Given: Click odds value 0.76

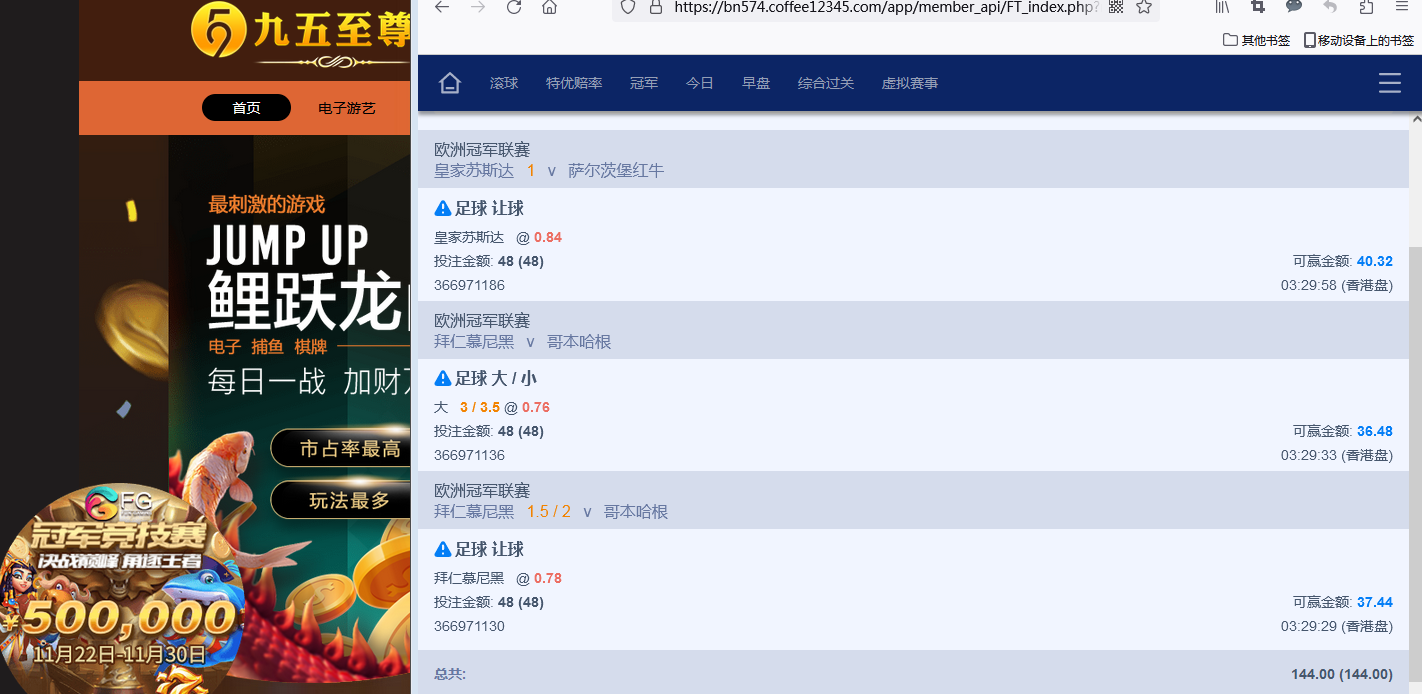Looking at the screenshot, I should (536, 407).
